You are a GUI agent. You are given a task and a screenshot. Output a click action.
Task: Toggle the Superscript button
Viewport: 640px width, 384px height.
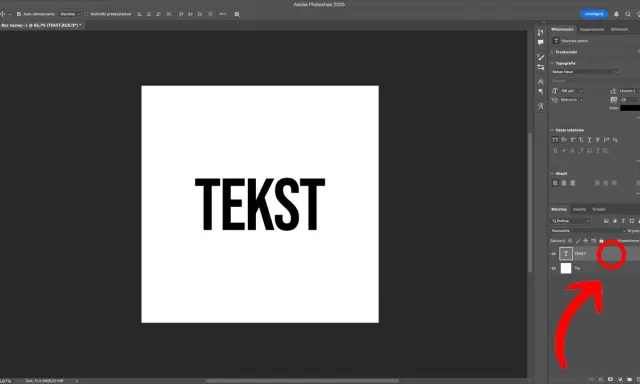click(573, 140)
